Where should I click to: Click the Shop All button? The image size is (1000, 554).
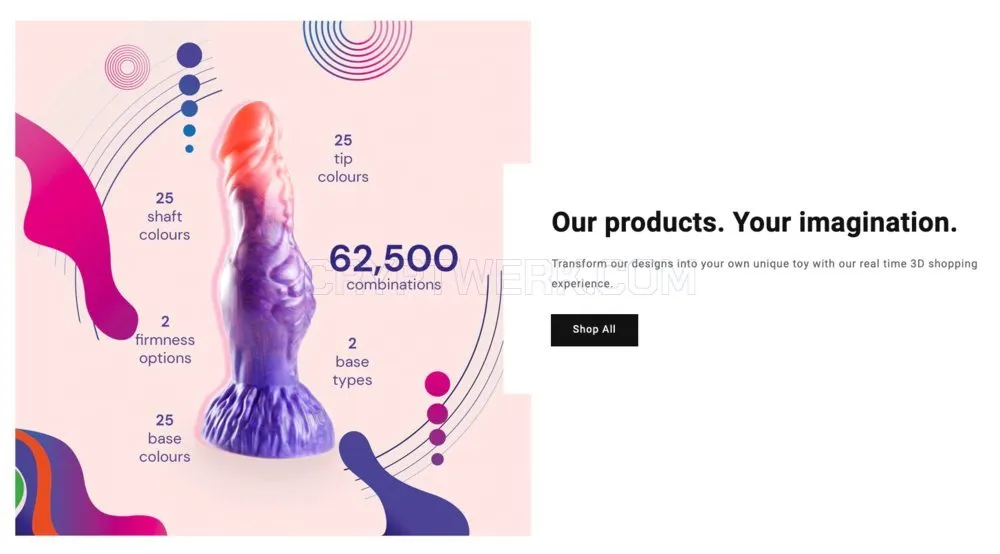594,330
